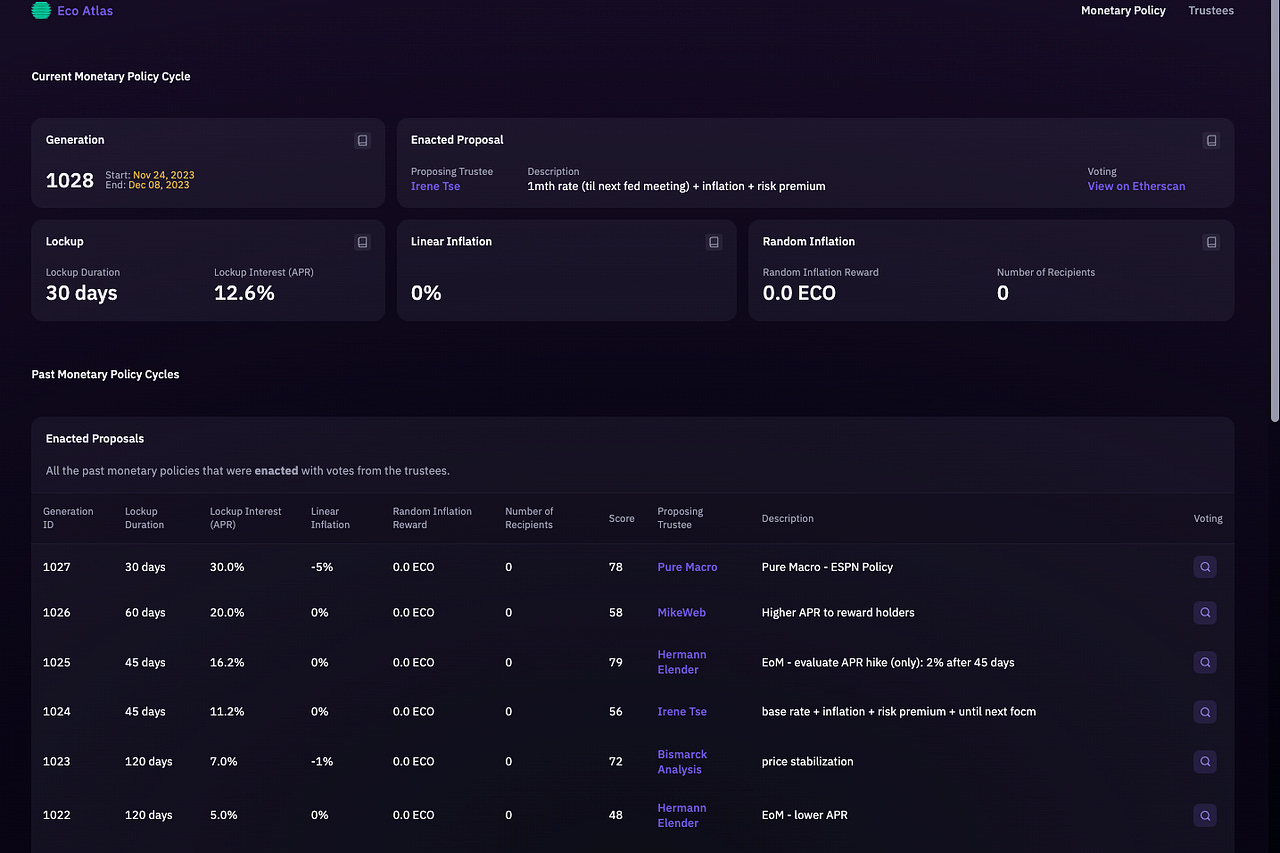Click the 30.0% APR cell
Viewport: 1280px width, 853px height.
tap(227, 567)
